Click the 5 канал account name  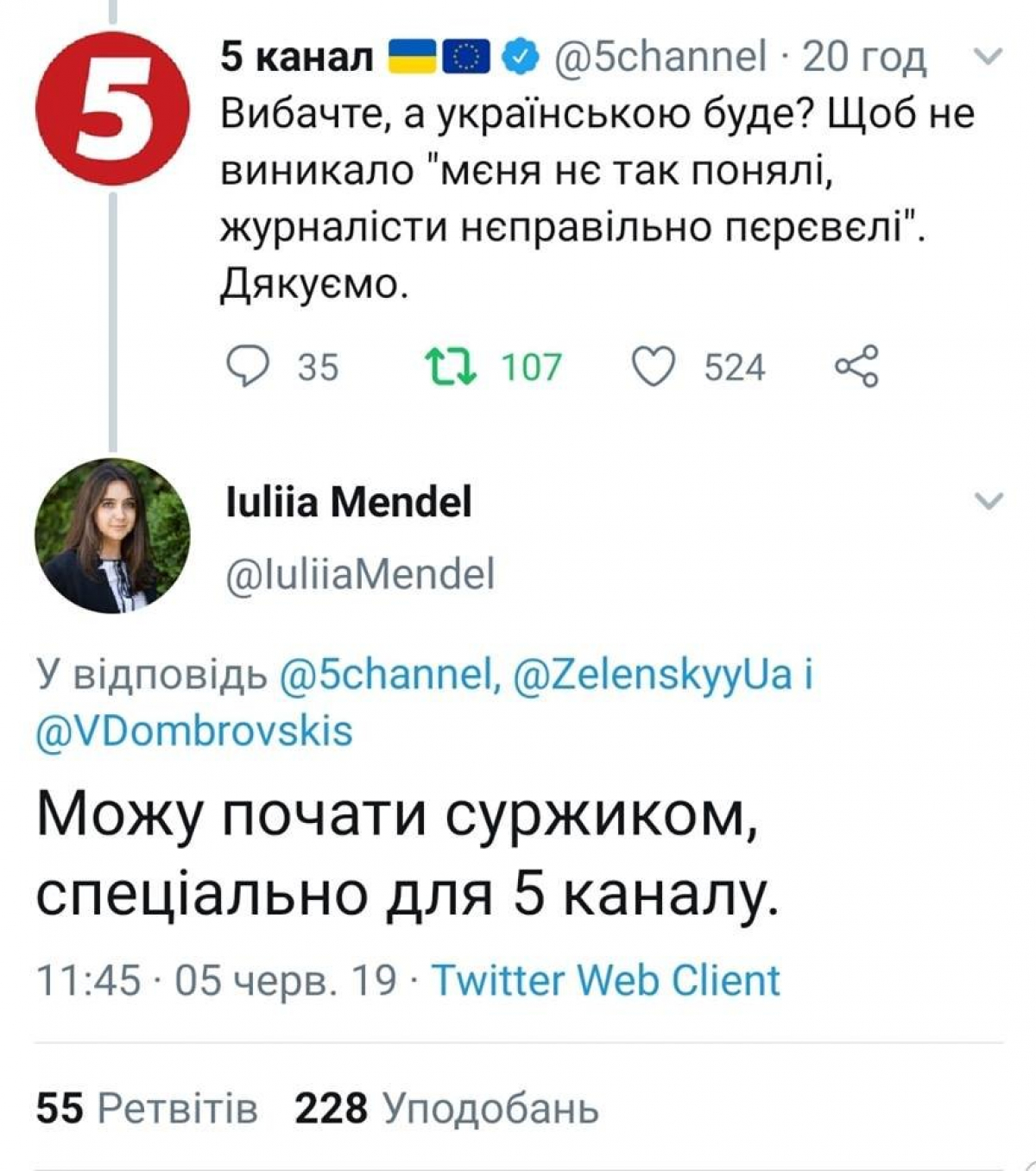(297, 58)
